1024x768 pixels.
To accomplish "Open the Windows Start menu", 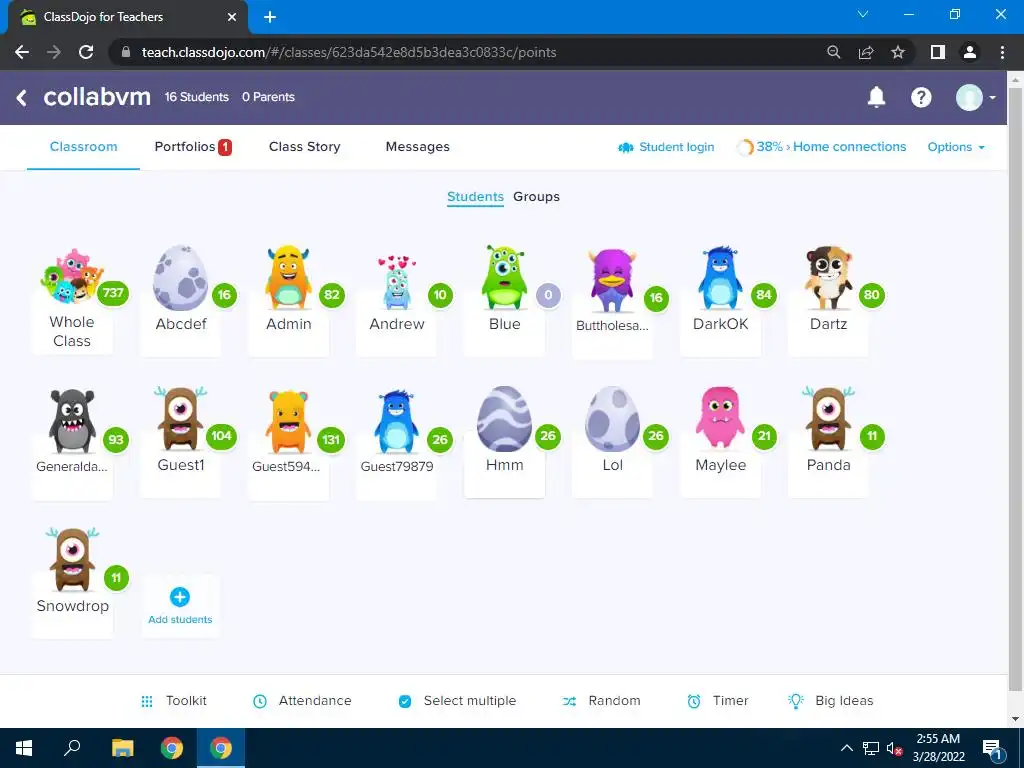I will tap(24, 748).
